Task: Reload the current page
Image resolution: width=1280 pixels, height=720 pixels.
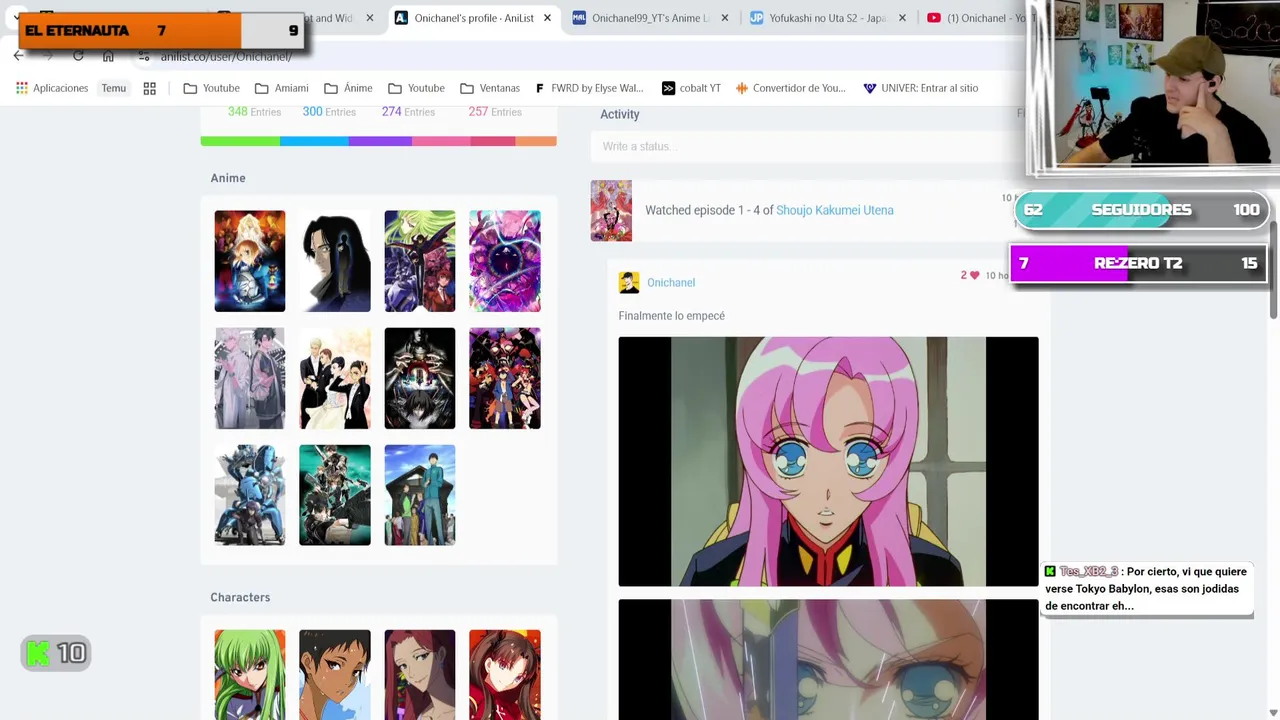Action: tap(78, 56)
